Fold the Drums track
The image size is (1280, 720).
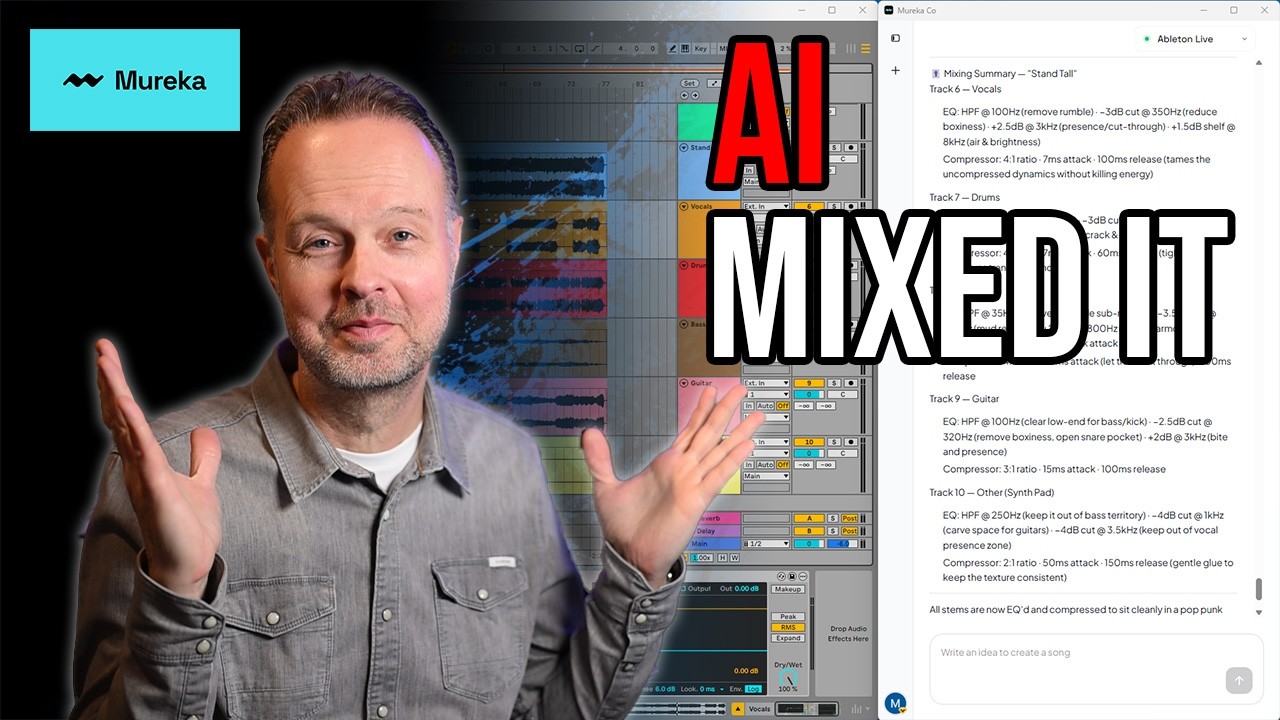(x=684, y=265)
